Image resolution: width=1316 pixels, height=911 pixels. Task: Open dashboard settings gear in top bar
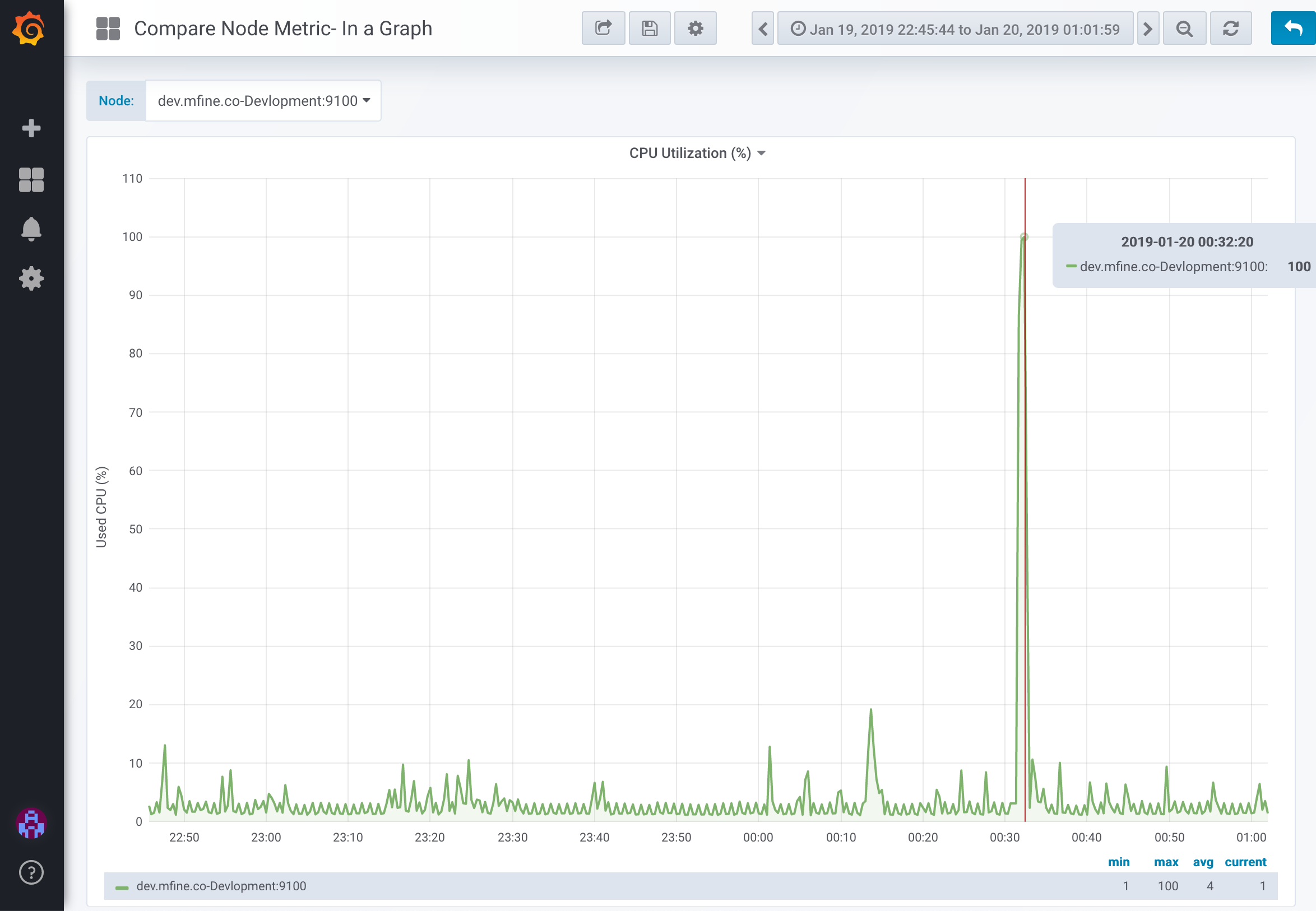(695, 29)
